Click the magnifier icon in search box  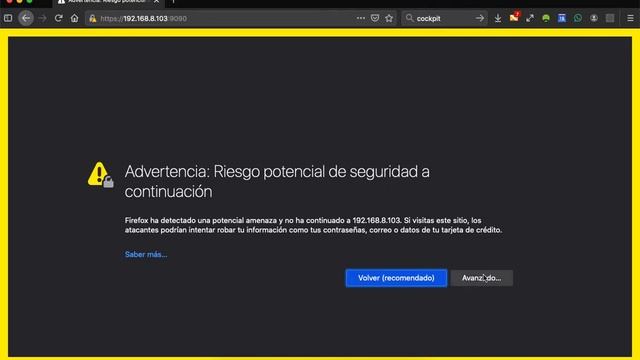[409, 18]
